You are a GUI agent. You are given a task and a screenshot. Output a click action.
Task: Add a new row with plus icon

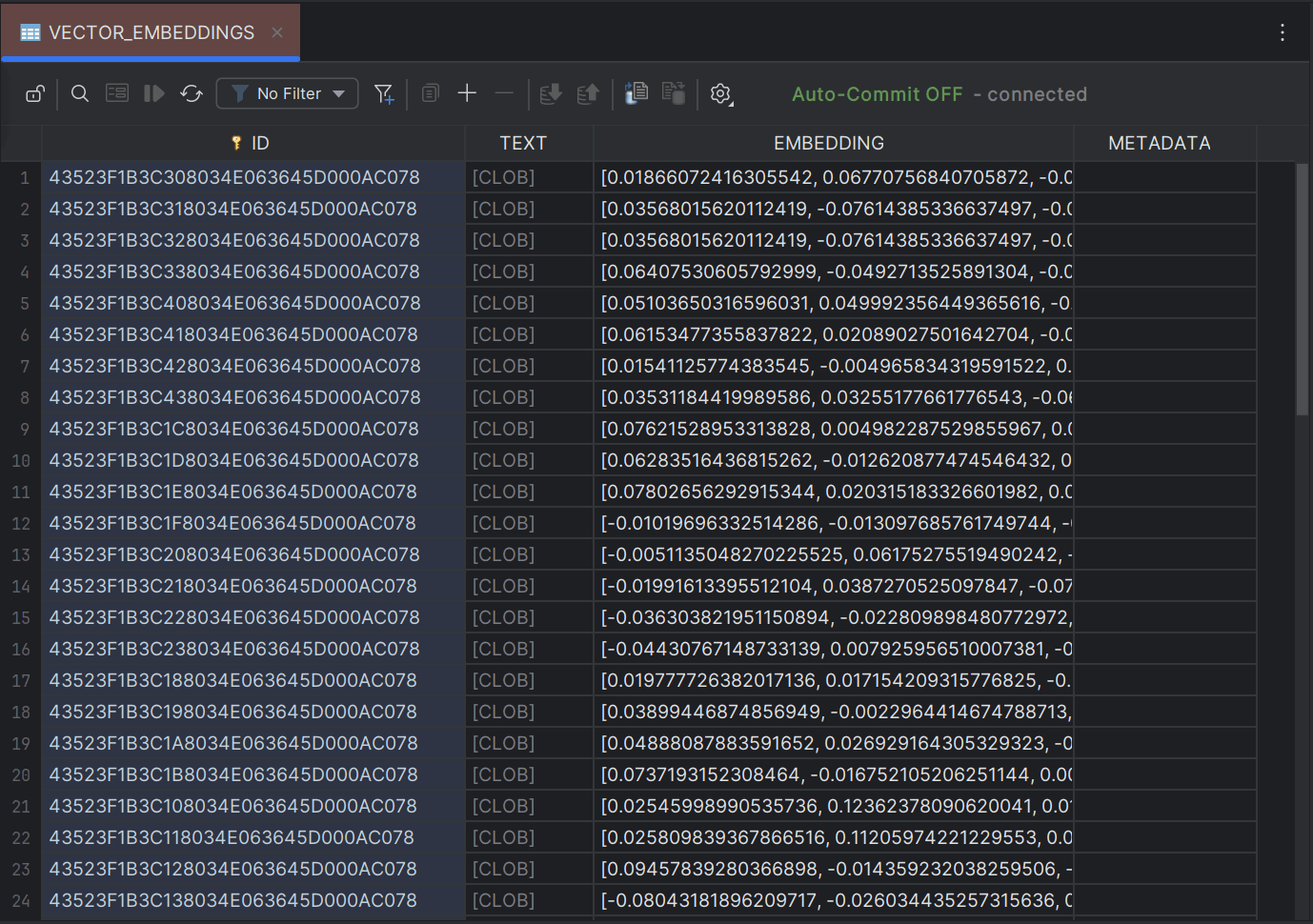467,93
